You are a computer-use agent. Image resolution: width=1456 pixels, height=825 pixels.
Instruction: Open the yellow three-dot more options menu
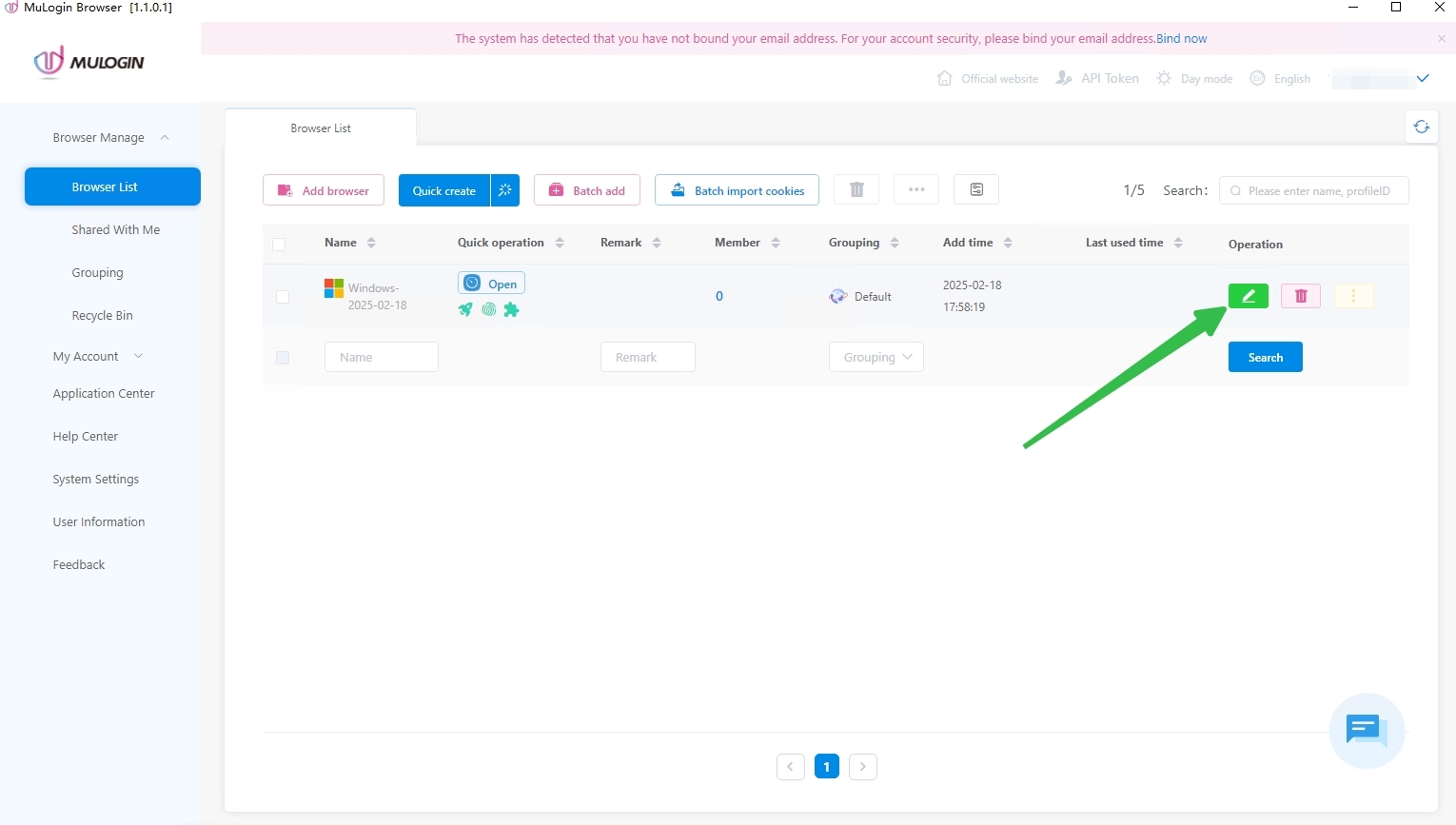click(1353, 296)
